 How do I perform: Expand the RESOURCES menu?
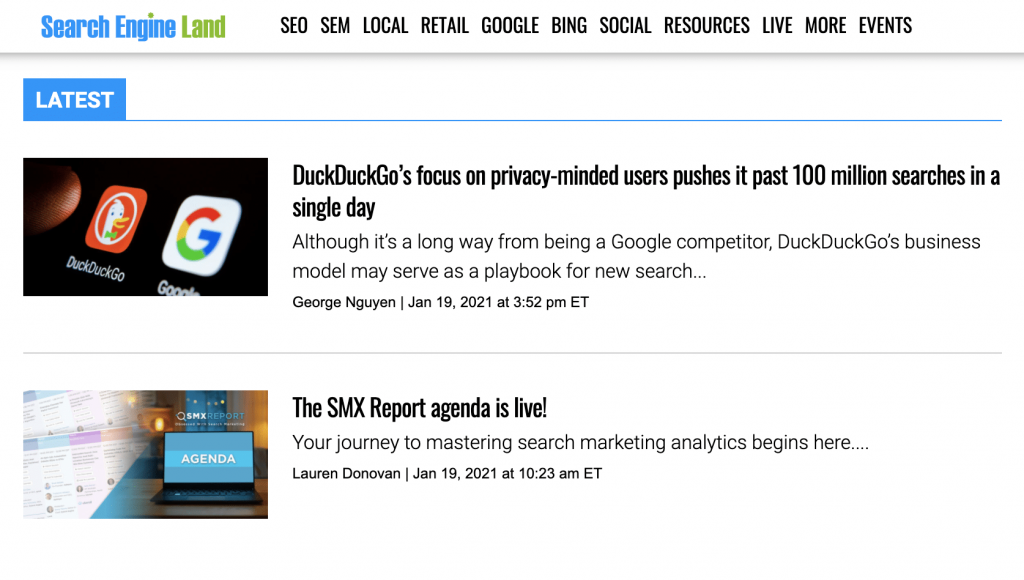[x=706, y=26]
